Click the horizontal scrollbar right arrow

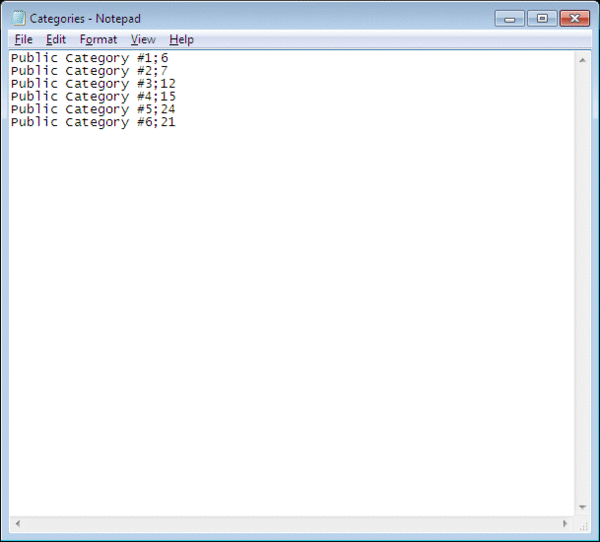click(x=565, y=523)
